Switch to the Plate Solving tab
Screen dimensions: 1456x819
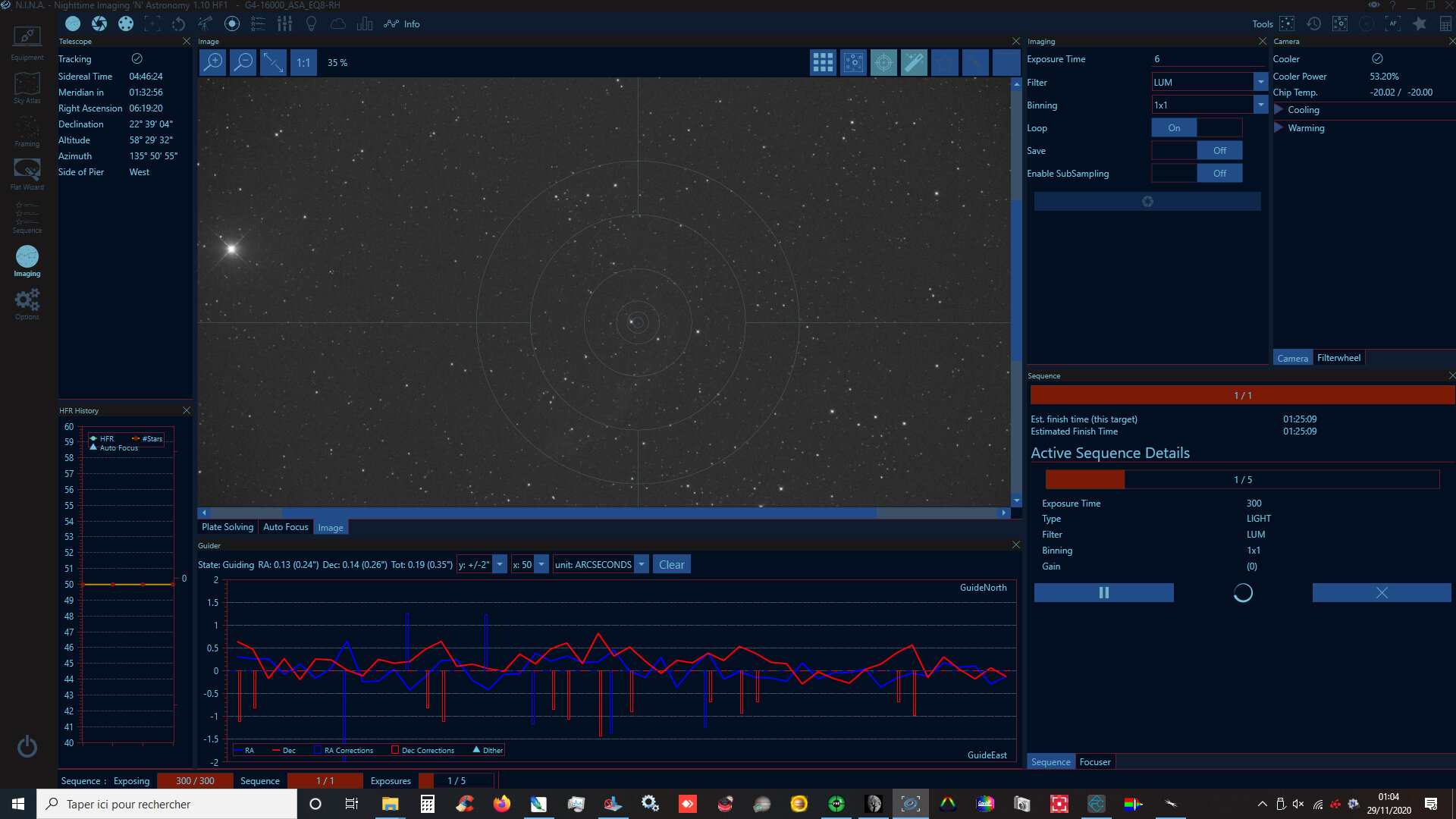[x=227, y=527]
